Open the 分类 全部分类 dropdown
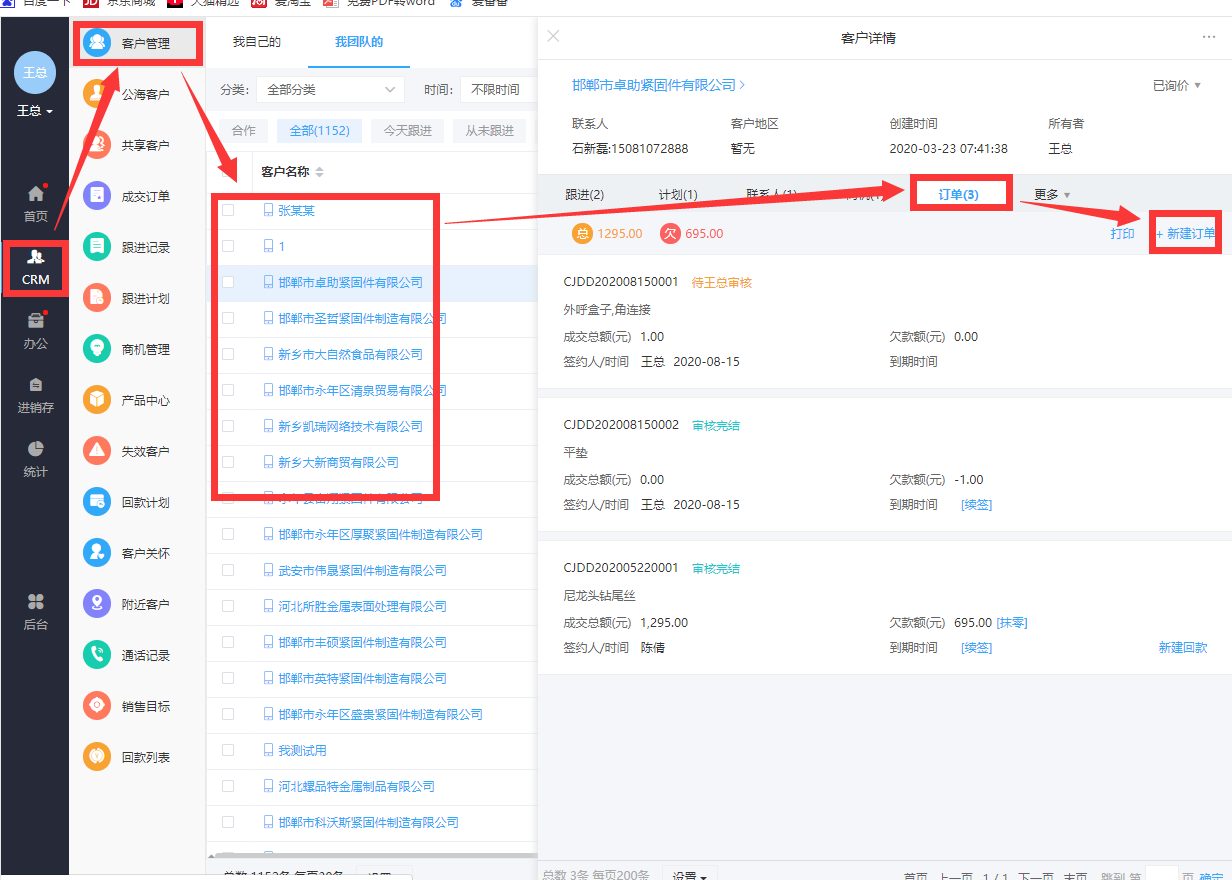1232x880 pixels. (x=330, y=89)
